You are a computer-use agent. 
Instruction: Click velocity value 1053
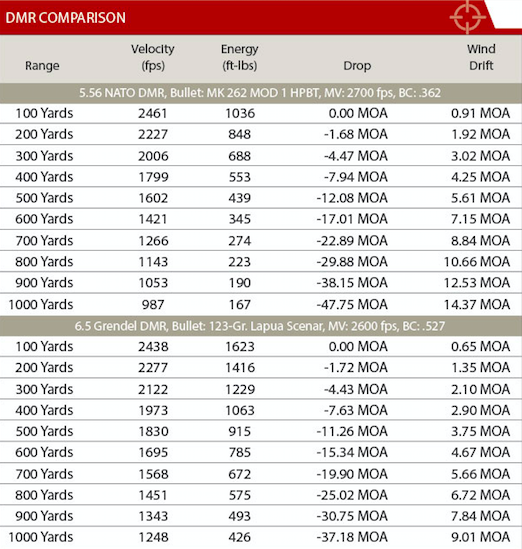point(153,283)
